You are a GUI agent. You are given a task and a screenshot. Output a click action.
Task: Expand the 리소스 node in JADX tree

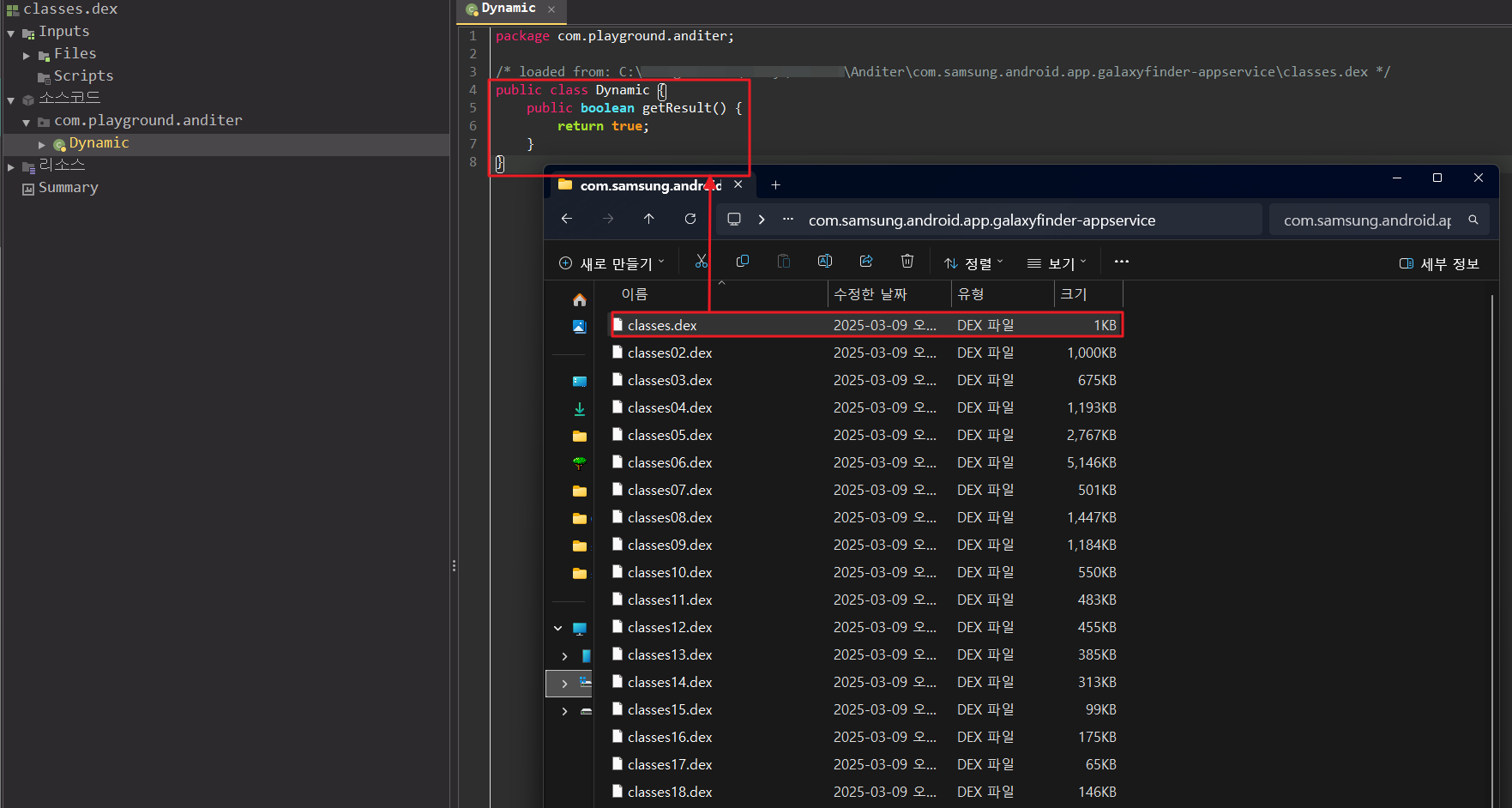click(x=11, y=167)
